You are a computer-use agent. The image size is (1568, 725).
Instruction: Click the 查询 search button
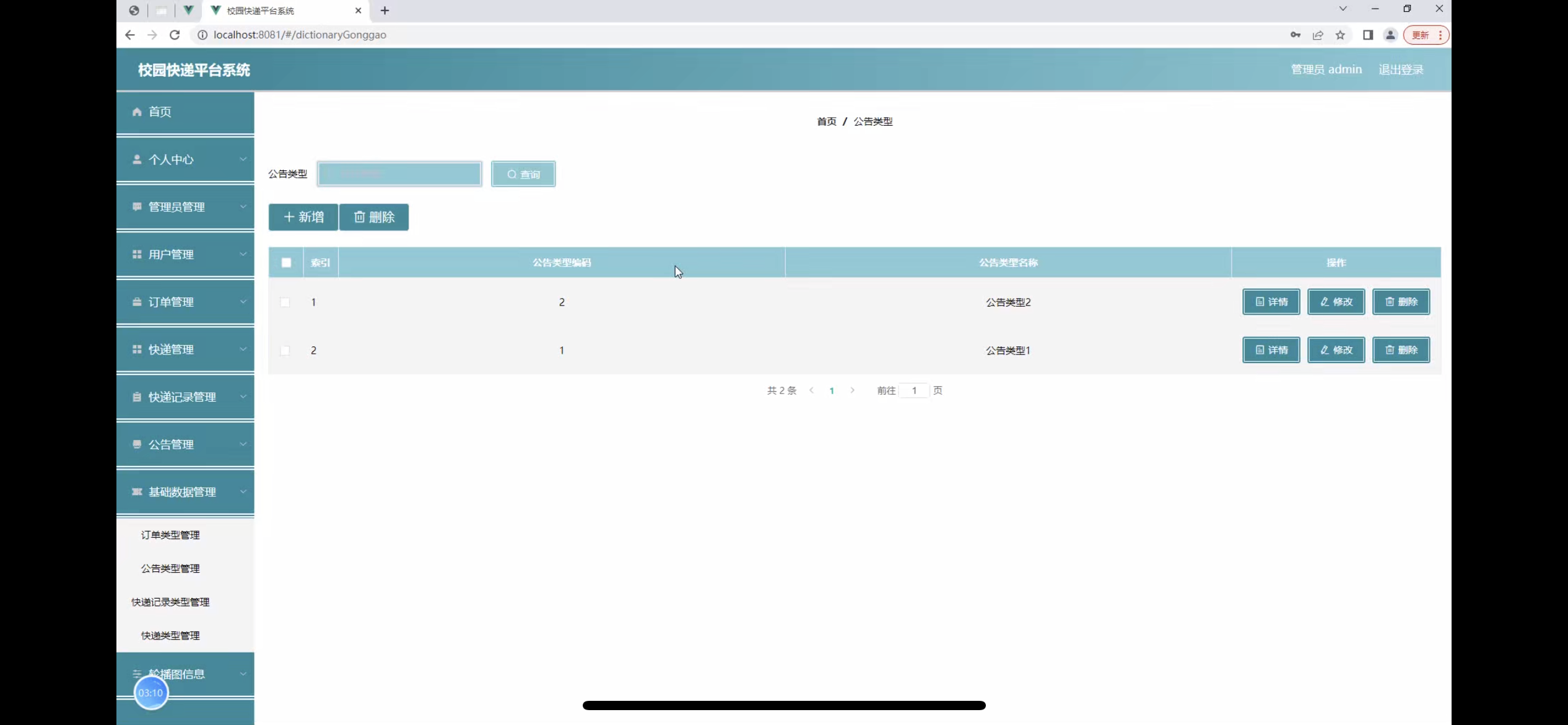coord(523,174)
